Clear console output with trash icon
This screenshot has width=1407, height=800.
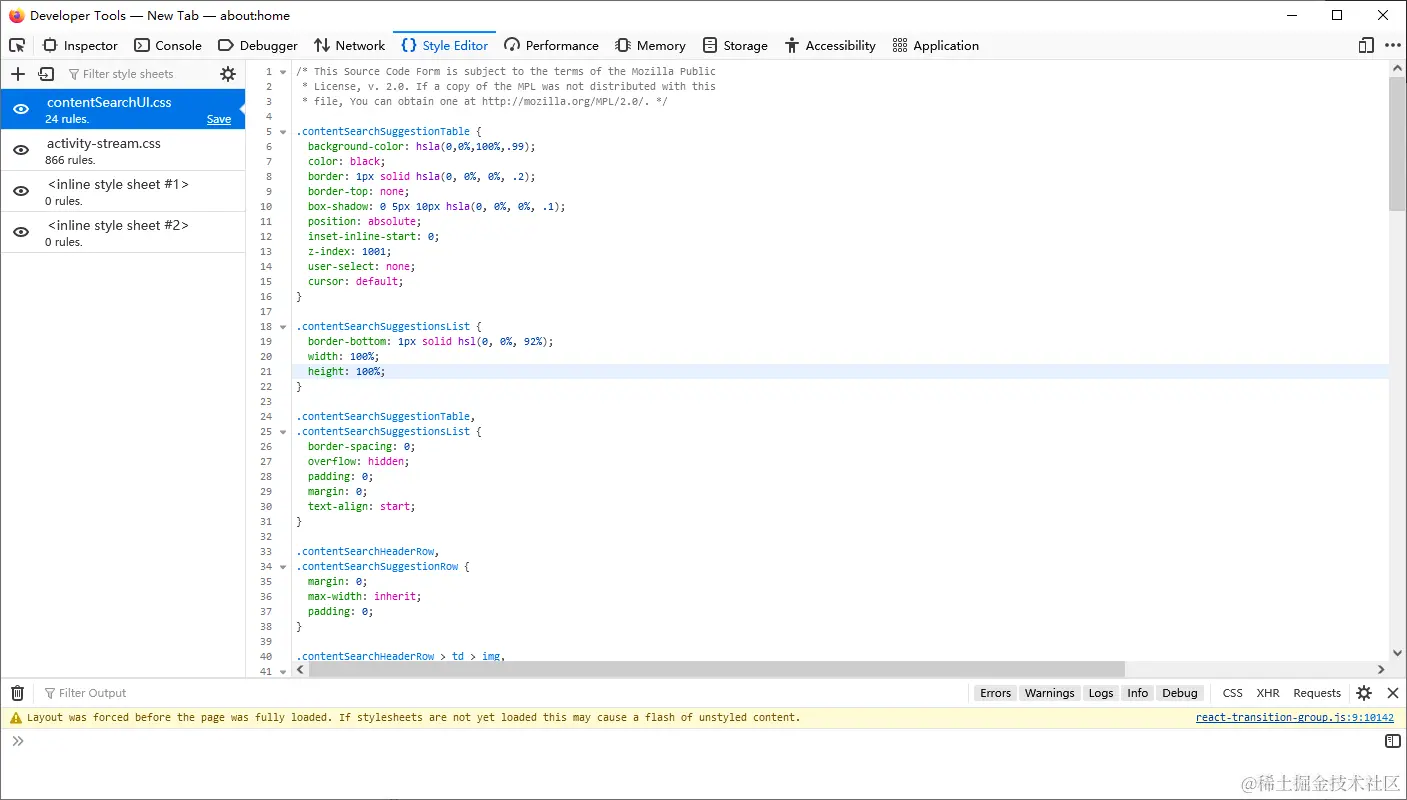(x=17, y=693)
